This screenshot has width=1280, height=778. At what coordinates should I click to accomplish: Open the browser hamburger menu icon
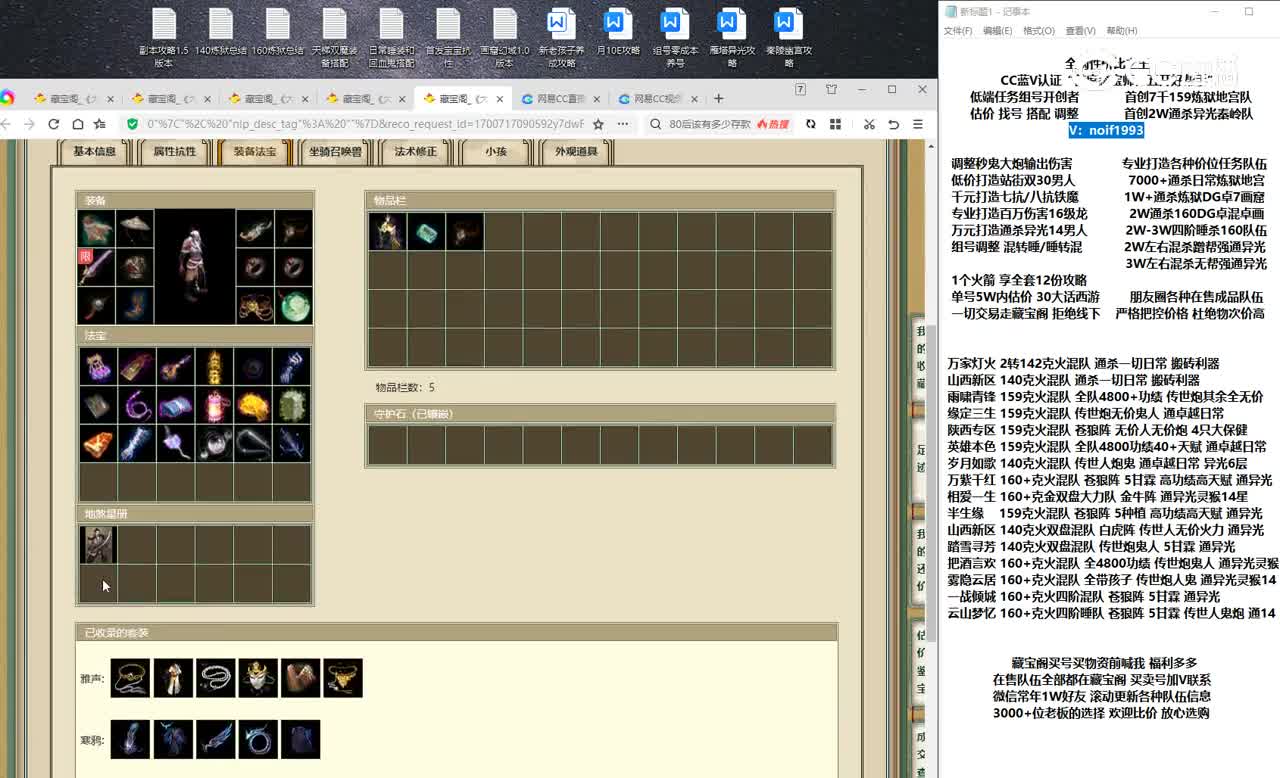point(919,124)
